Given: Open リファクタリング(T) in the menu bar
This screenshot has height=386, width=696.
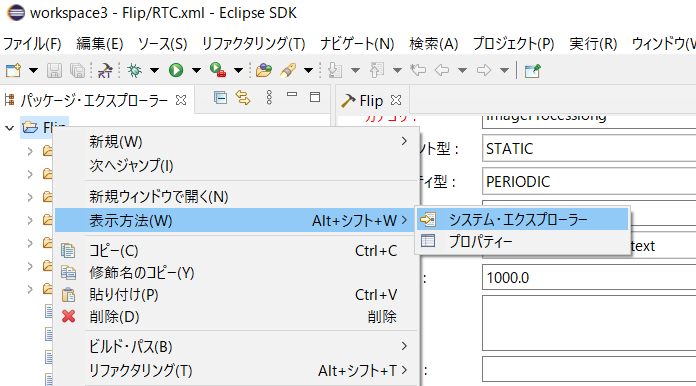Looking at the screenshot, I should pos(253,44).
